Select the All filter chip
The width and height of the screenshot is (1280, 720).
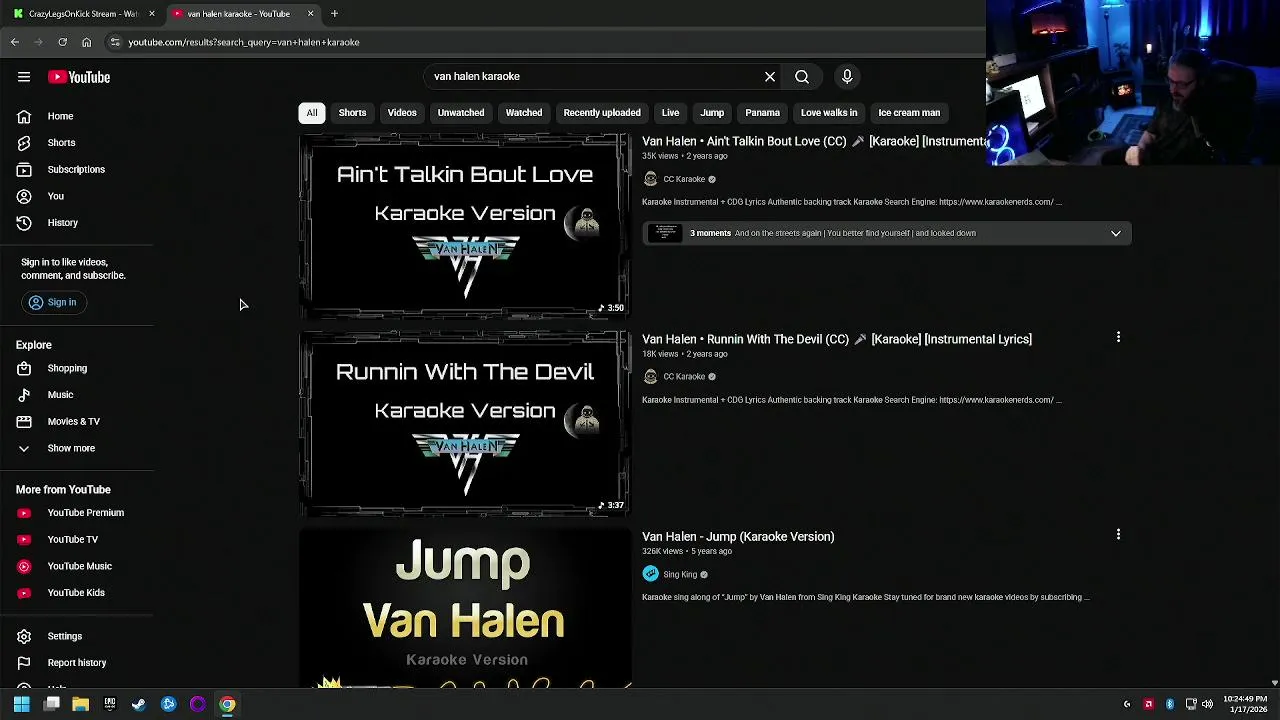312,113
